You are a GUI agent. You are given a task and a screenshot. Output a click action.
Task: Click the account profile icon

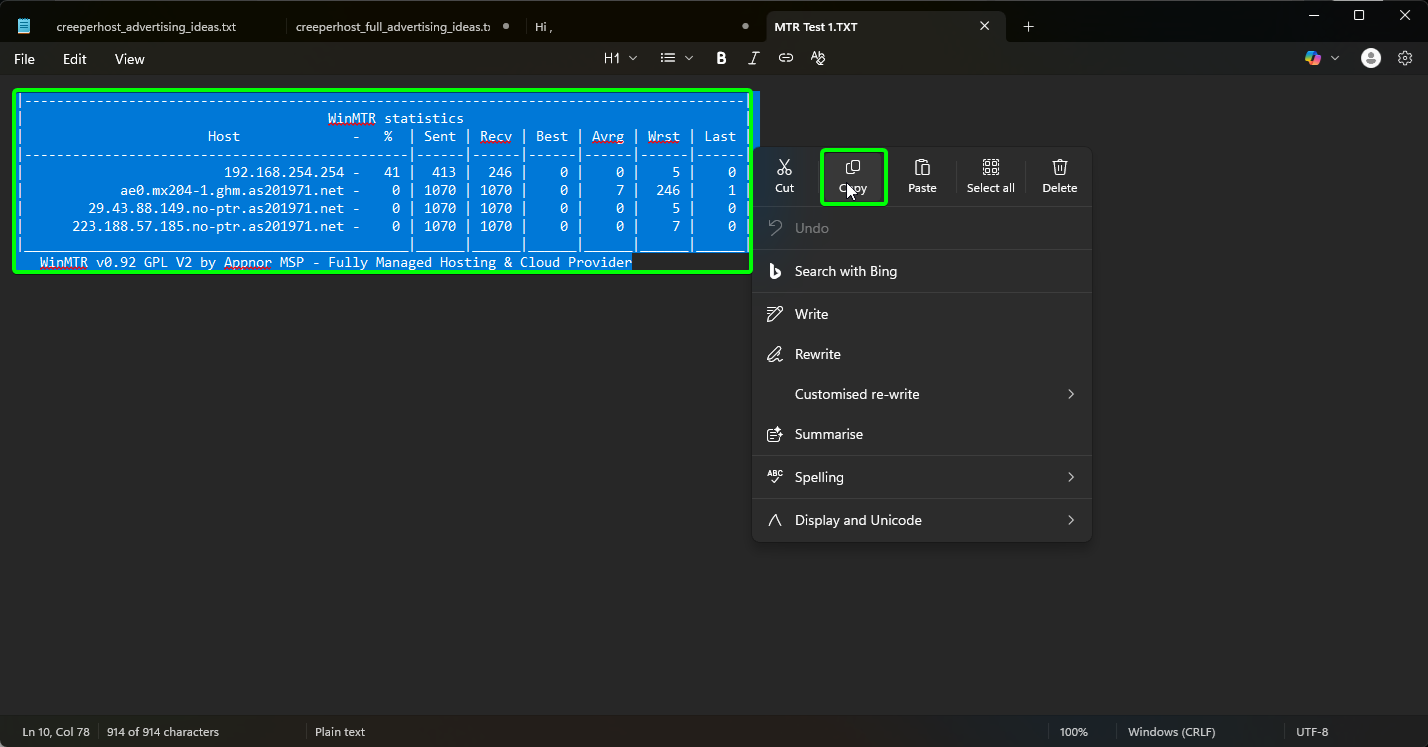[x=1371, y=59]
